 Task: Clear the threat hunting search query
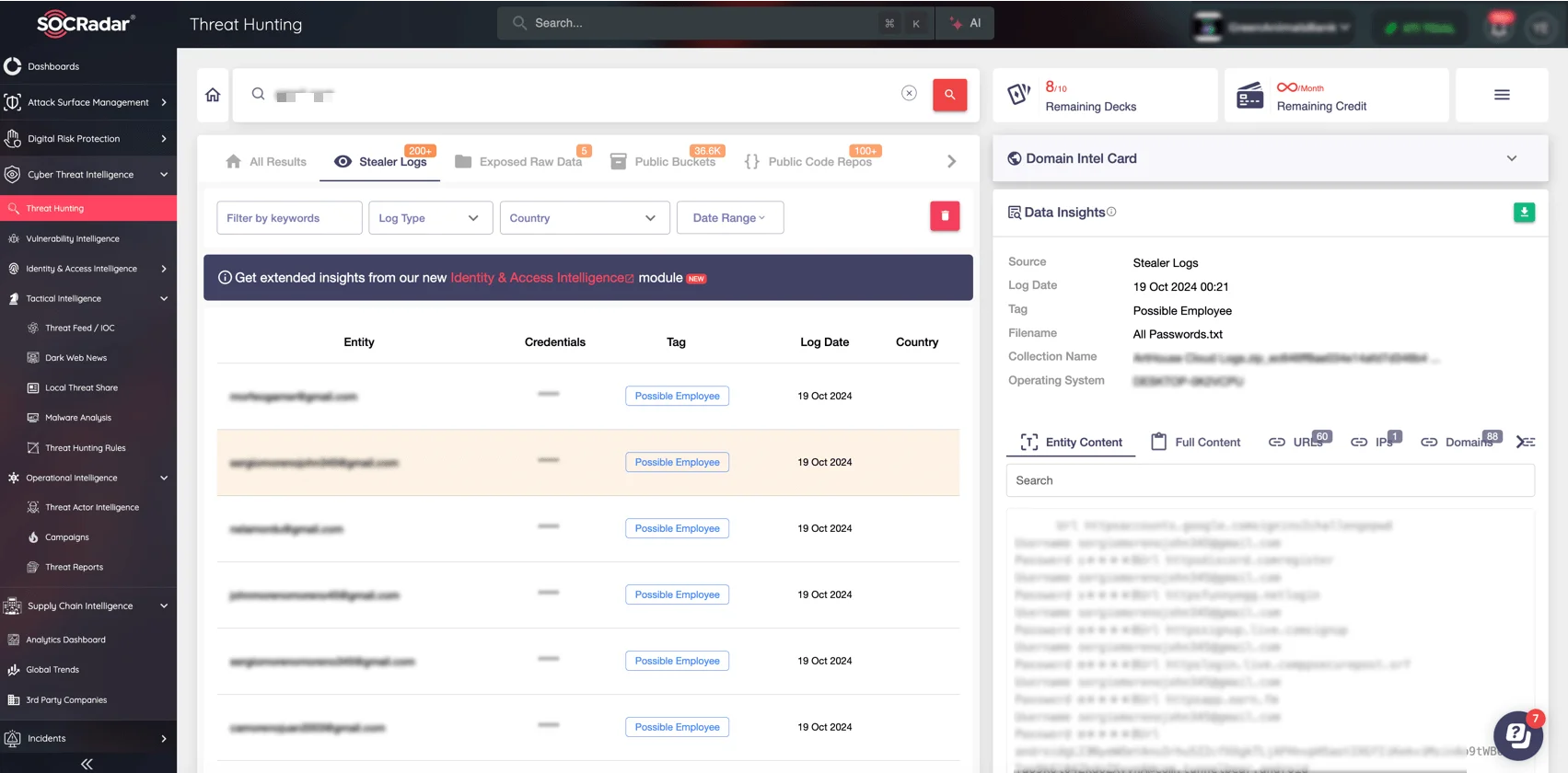(x=909, y=93)
